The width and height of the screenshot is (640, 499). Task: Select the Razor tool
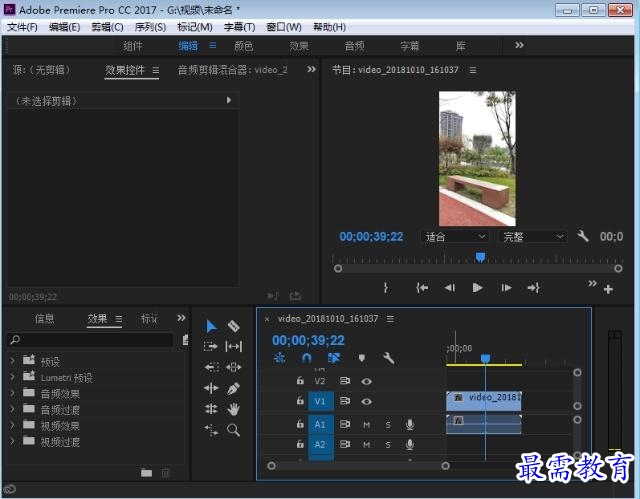(x=233, y=326)
